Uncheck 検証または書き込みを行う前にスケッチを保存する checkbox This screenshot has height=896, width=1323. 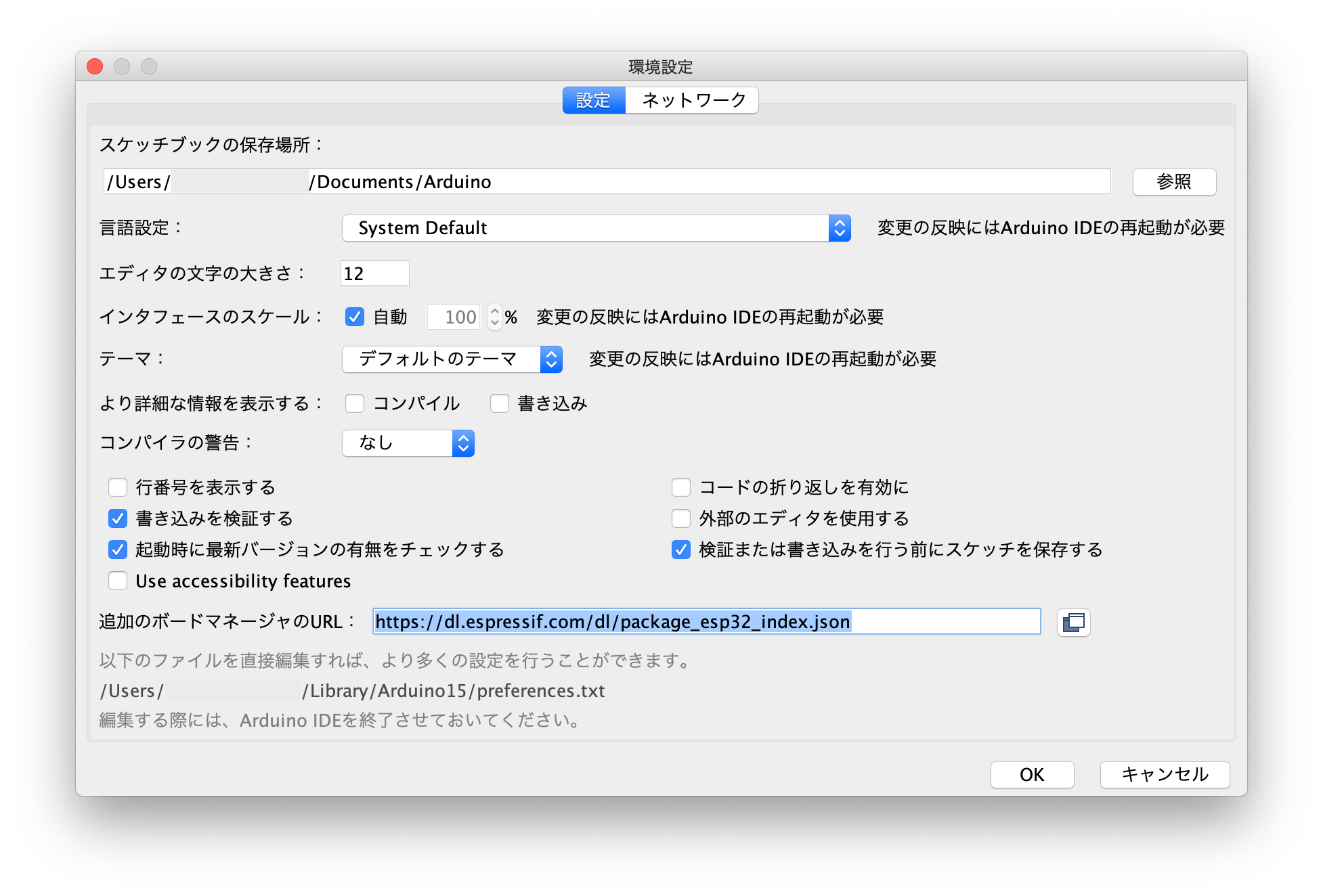pyautogui.click(x=681, y=550)
